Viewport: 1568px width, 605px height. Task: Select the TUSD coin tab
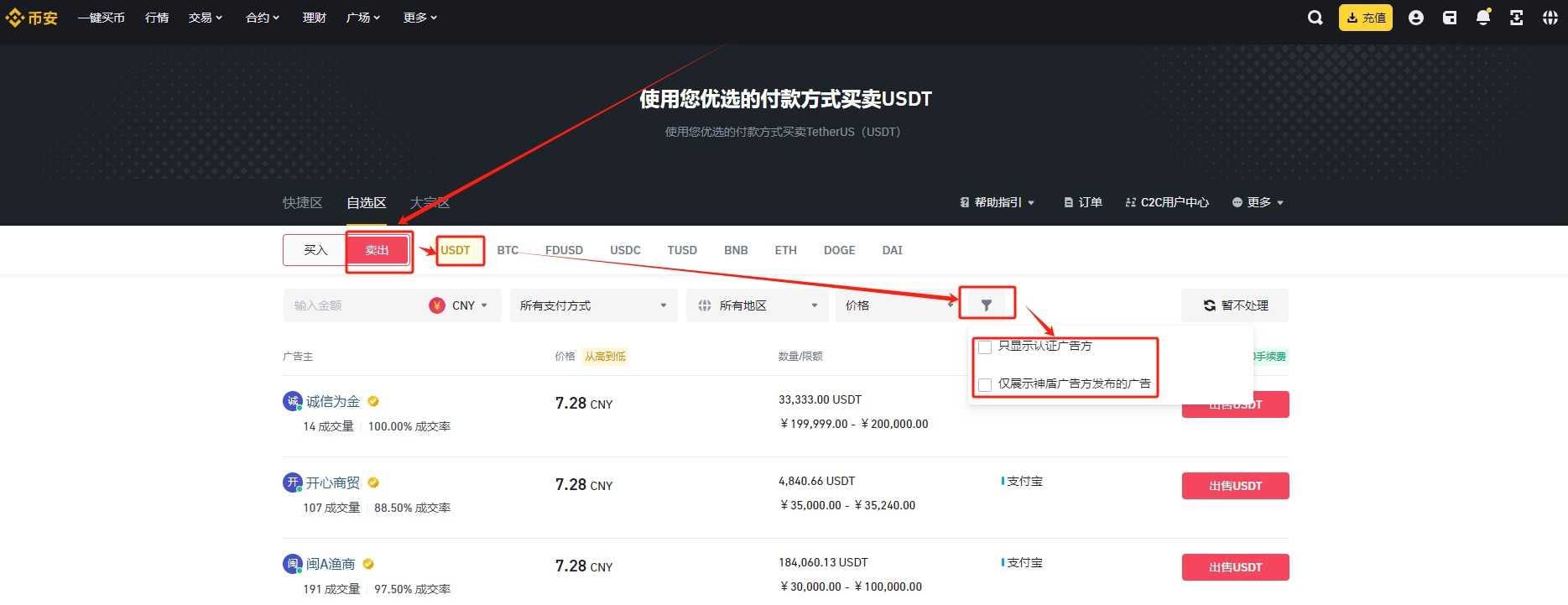682,250
